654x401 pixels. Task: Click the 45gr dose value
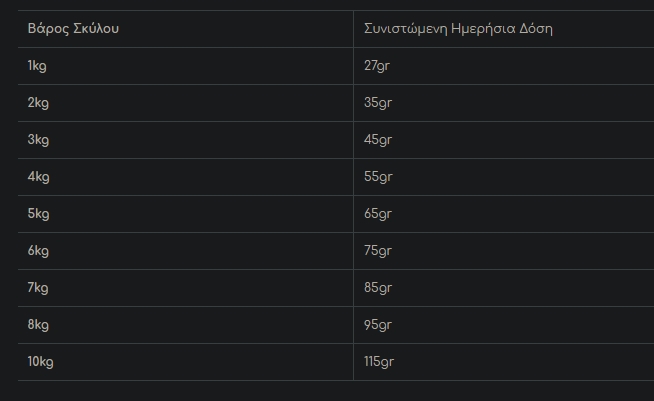coord(378,139)
